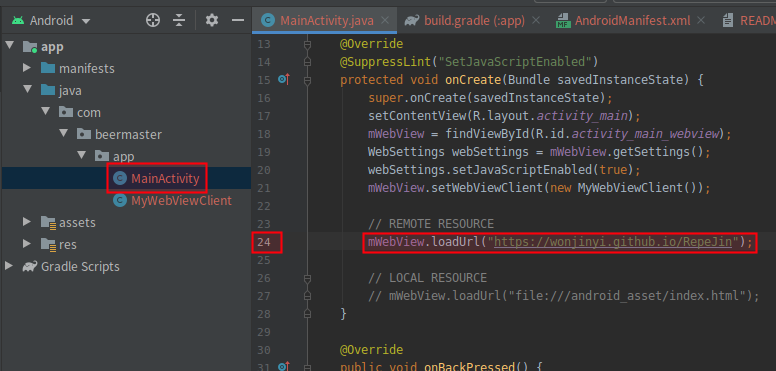Collapse the app module node
The image size is (776, 371).
point(9,46)
